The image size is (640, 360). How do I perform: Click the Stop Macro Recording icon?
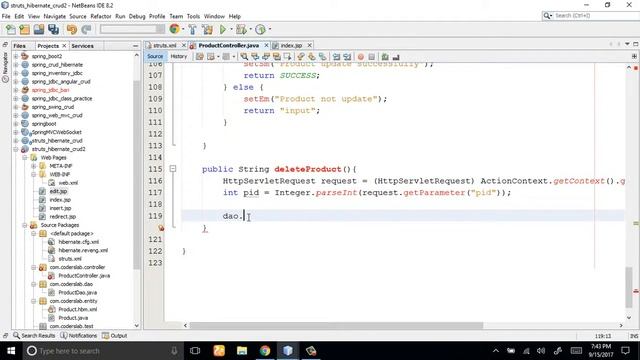(371, 57)
